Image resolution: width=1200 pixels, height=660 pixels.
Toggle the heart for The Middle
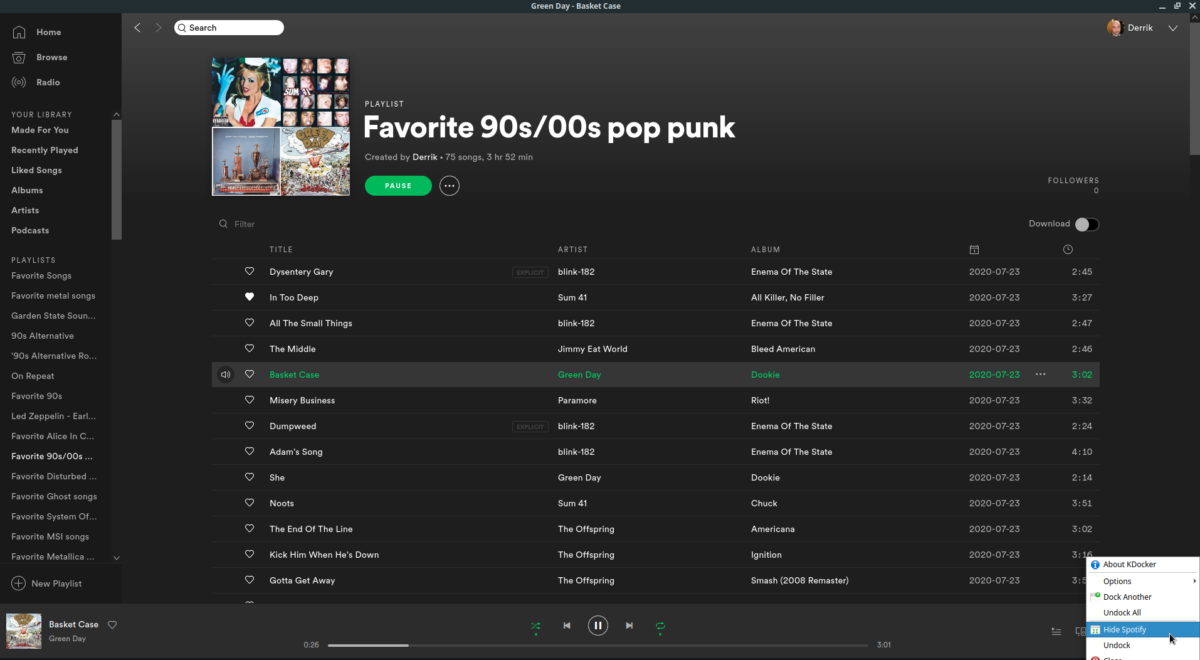pos(250,349)
